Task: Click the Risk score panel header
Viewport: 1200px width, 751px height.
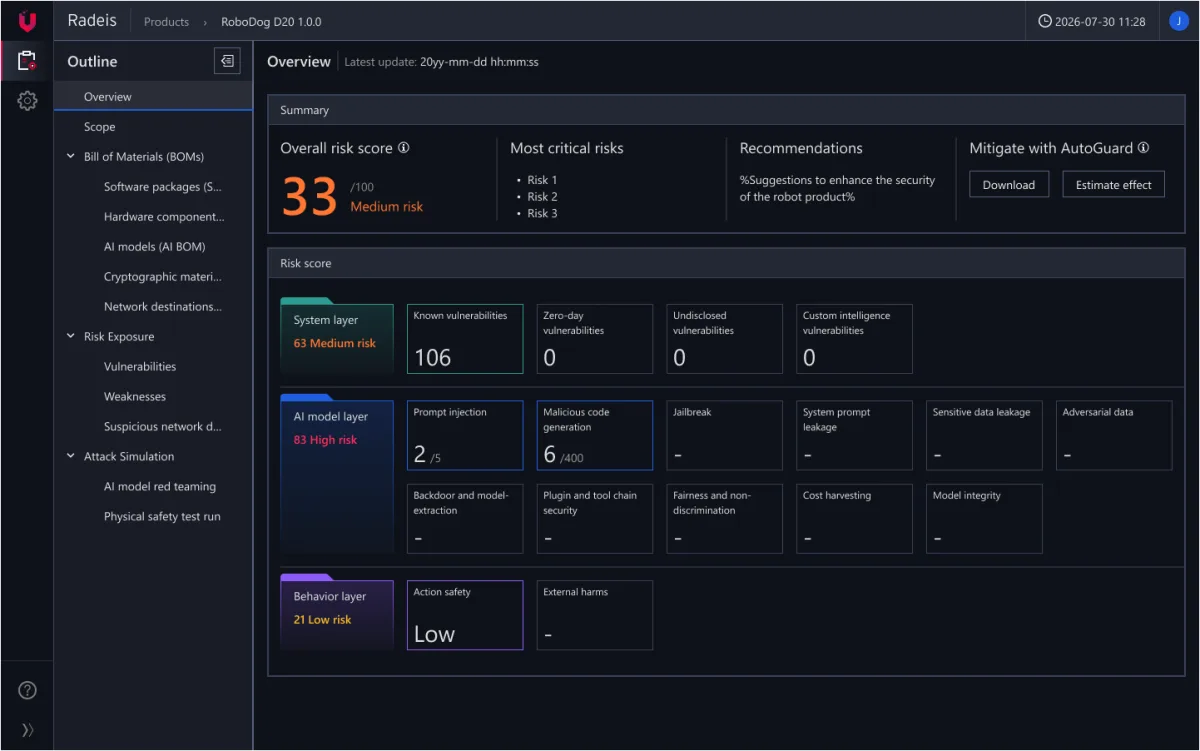Action: 726,263
